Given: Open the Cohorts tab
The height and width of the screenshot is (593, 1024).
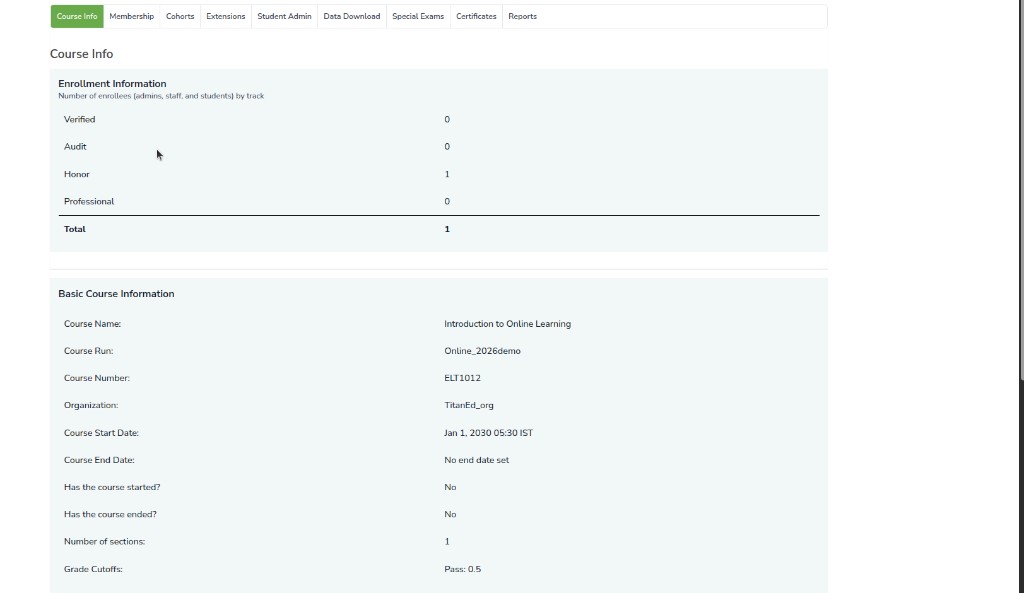Looking at the screenshot, I should (x=180, y=16).
